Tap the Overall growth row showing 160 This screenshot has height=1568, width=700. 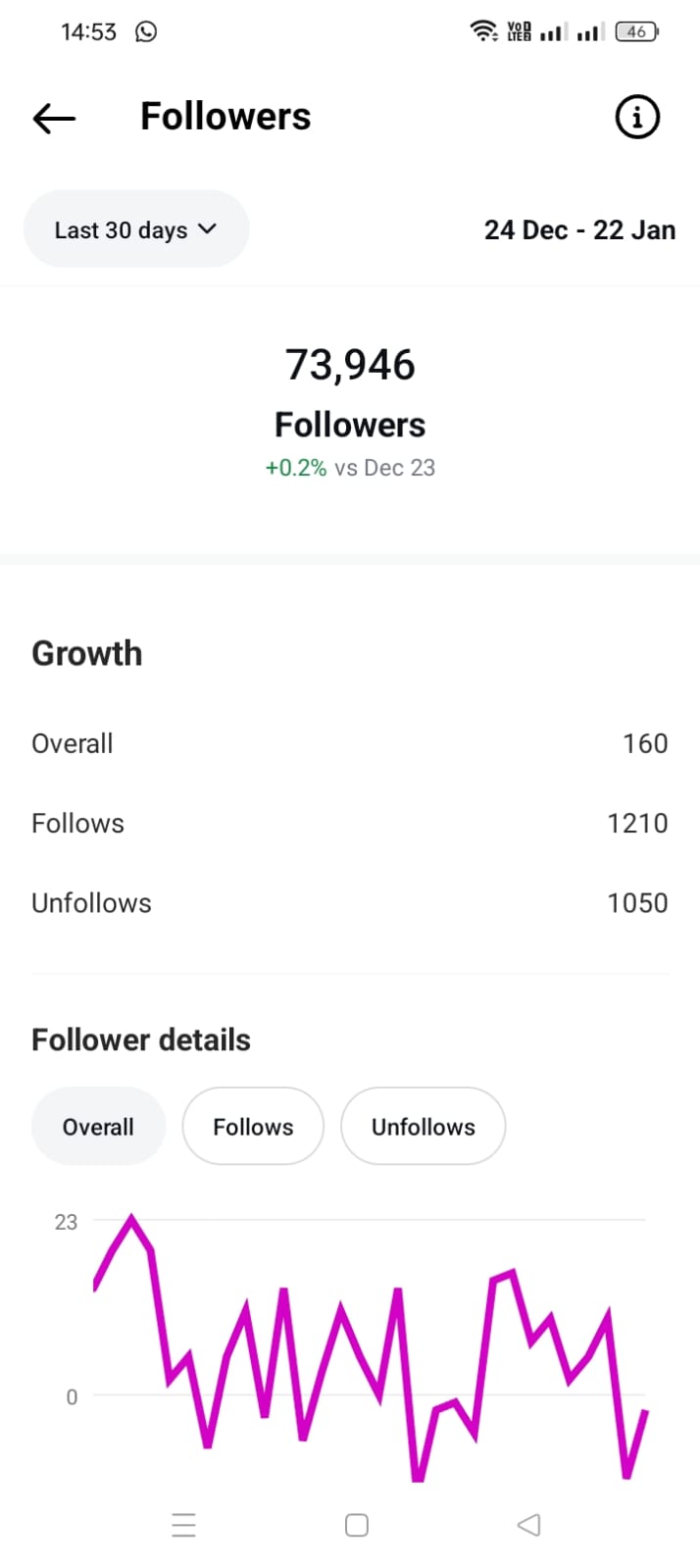coord(350,743)
